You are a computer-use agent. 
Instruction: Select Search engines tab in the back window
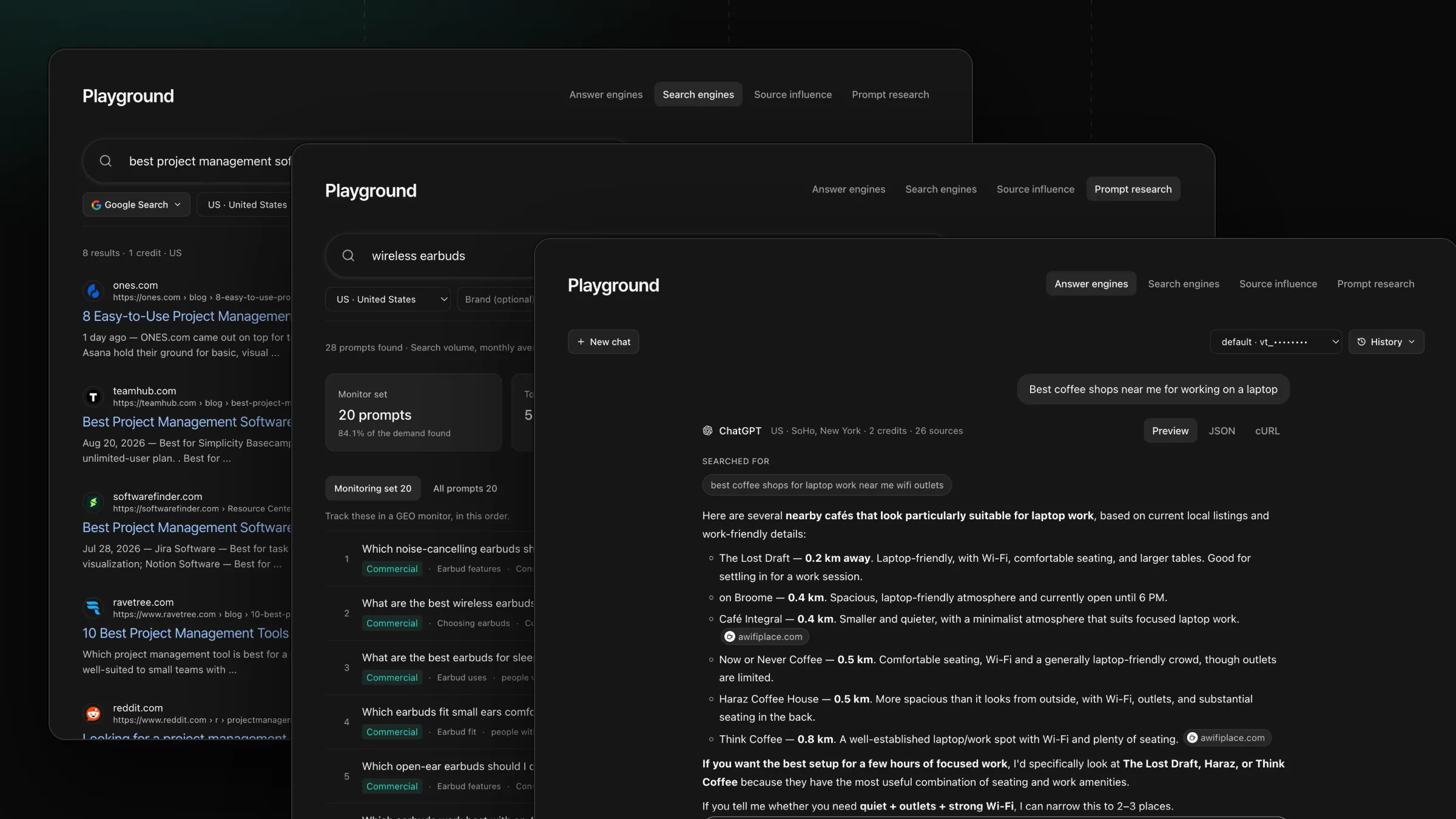pyautogui.click(x=698, y=94)
